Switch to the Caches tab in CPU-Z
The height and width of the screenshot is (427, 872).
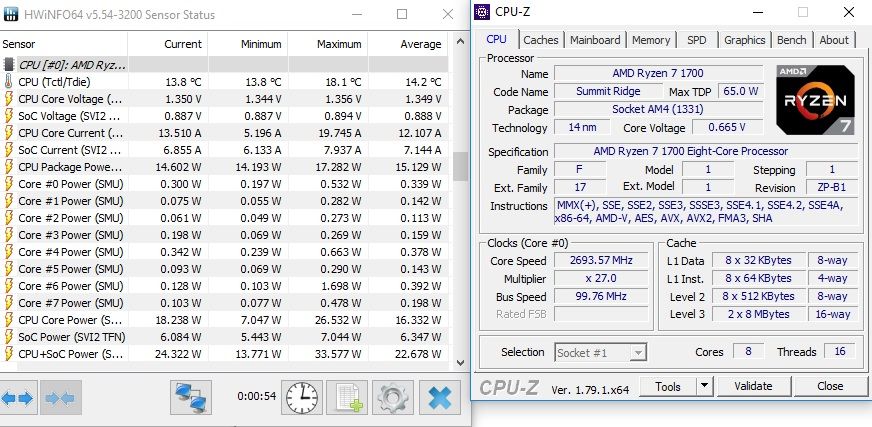[x=541, y=40]
